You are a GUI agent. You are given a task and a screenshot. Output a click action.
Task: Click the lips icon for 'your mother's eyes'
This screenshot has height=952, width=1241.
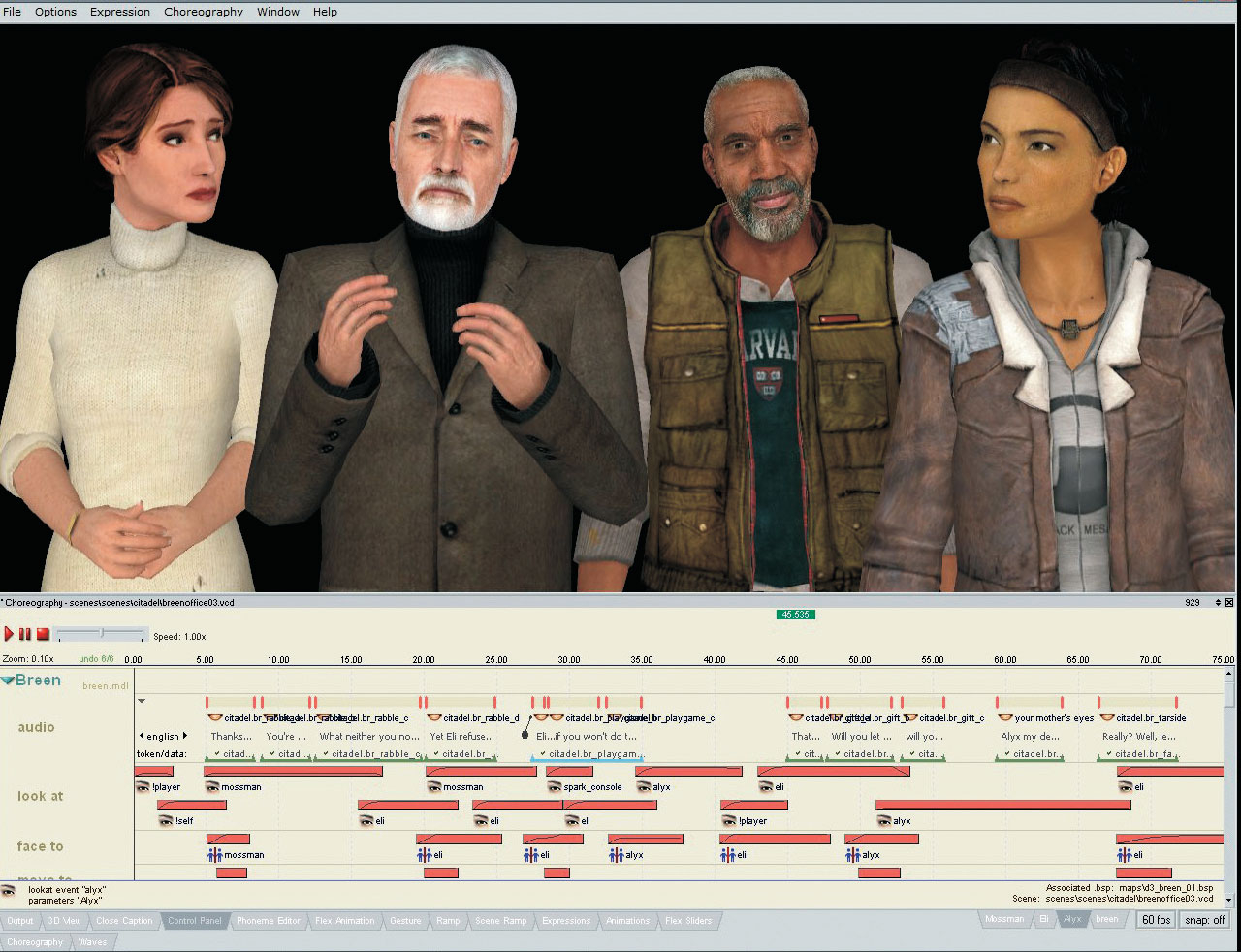[x=1005, y=718]
